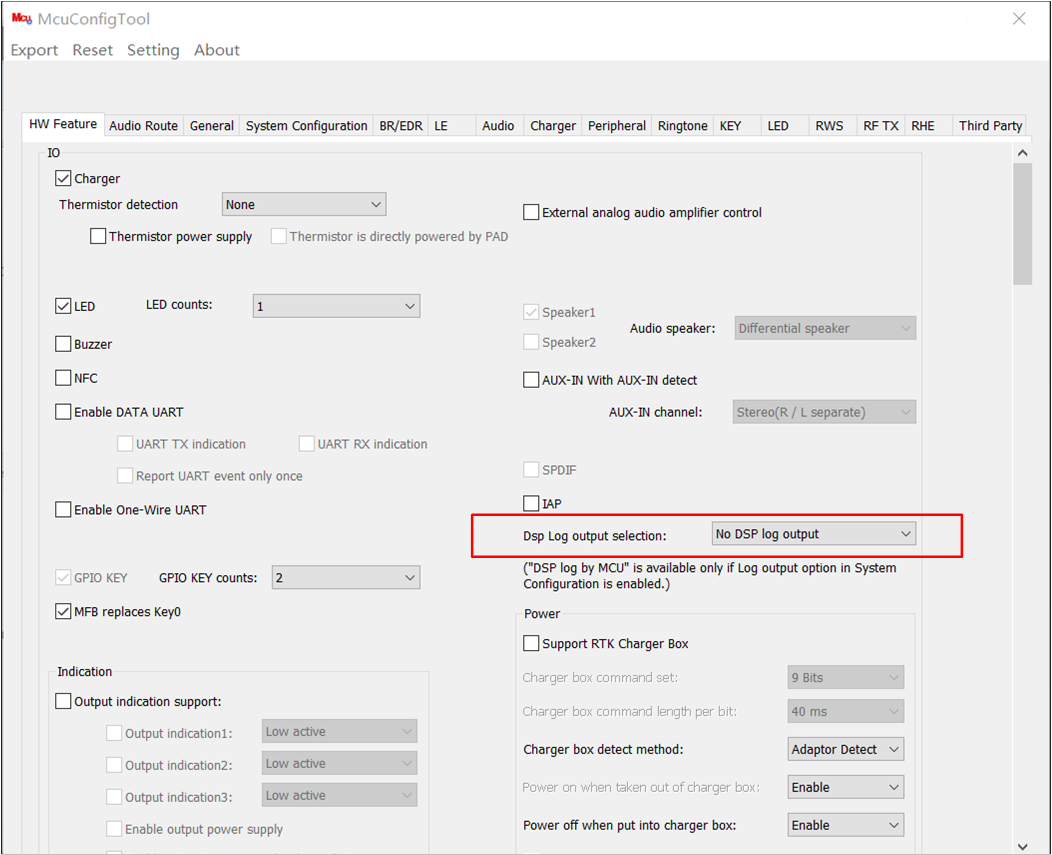The width and height of the screenshot is (1052, 855).
Task: Enable One-Wire UART
Action: click(x=63, y=509)
